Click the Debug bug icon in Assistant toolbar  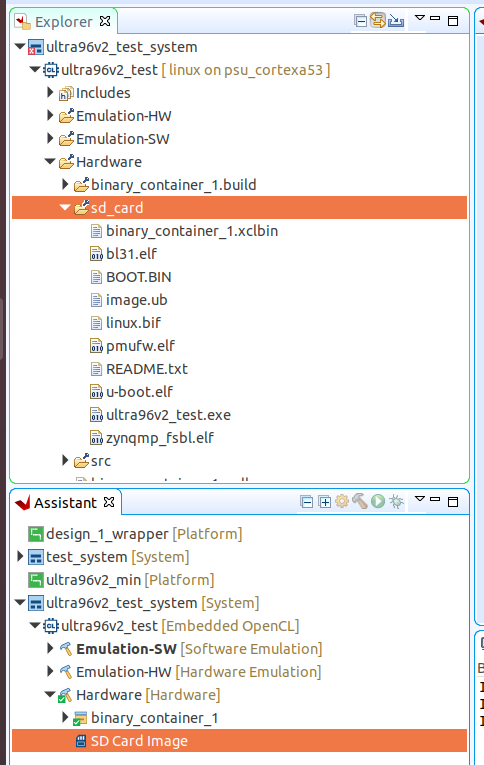pyautogui.click(x=396, y=501)
